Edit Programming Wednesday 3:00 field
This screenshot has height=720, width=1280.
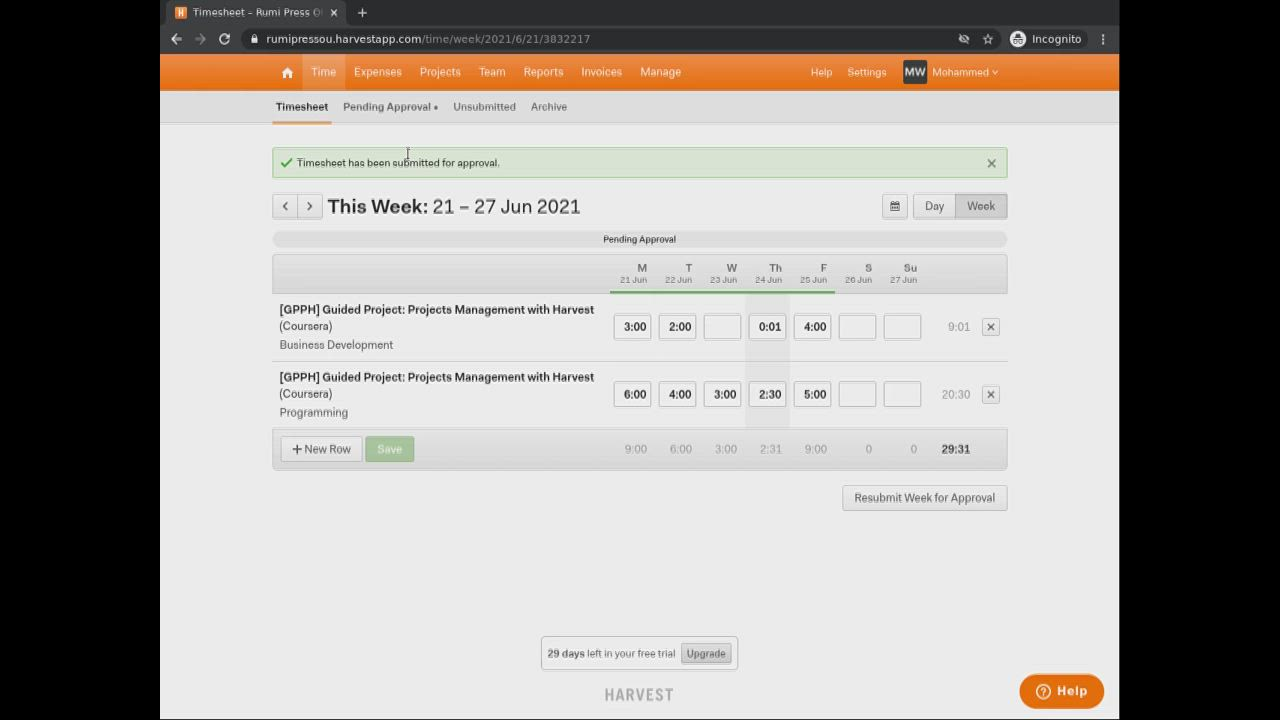tap(722, 394)
